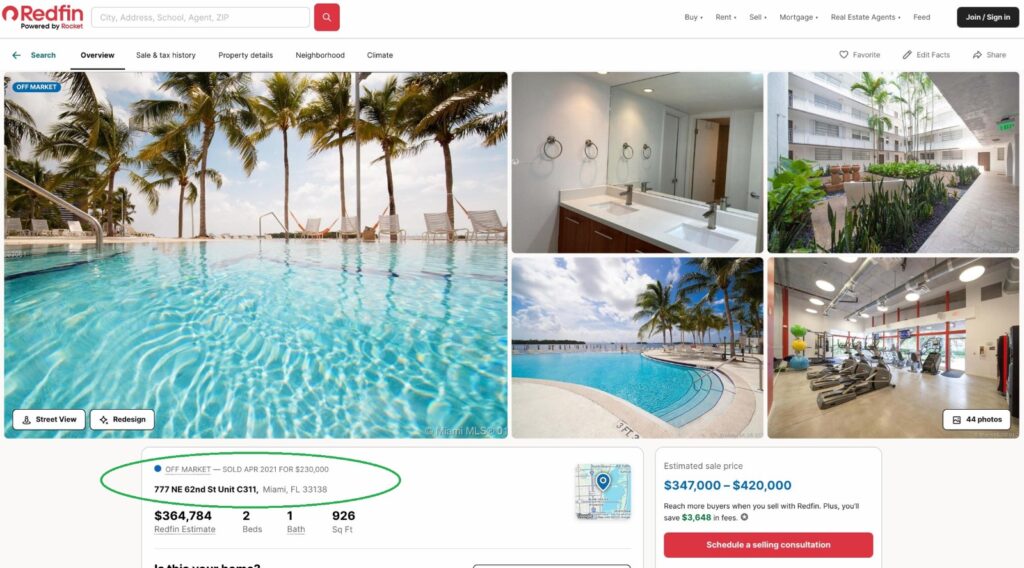Expand the Buy dropdown menu
This screenshot has height=568, width=1024.
tap(693, 17)
